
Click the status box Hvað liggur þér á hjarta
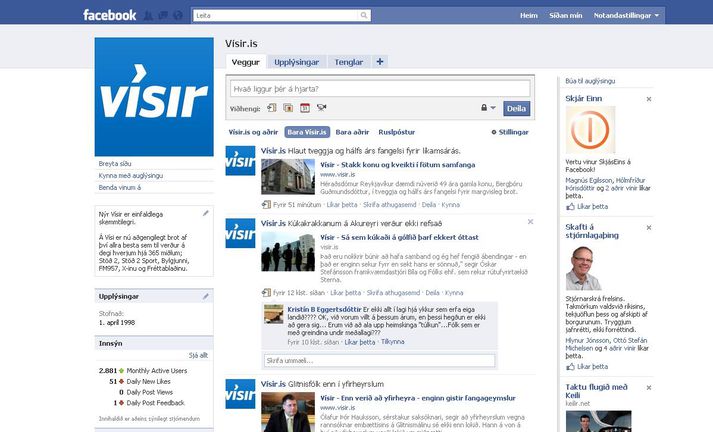(x=380, y=89)
